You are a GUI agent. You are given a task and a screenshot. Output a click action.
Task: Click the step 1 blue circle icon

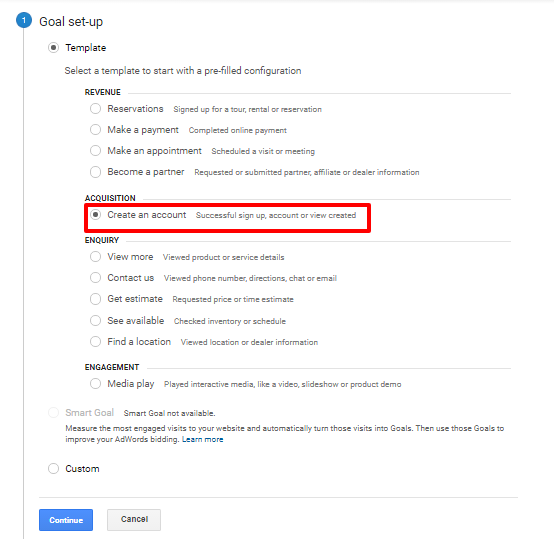point(24,20)
